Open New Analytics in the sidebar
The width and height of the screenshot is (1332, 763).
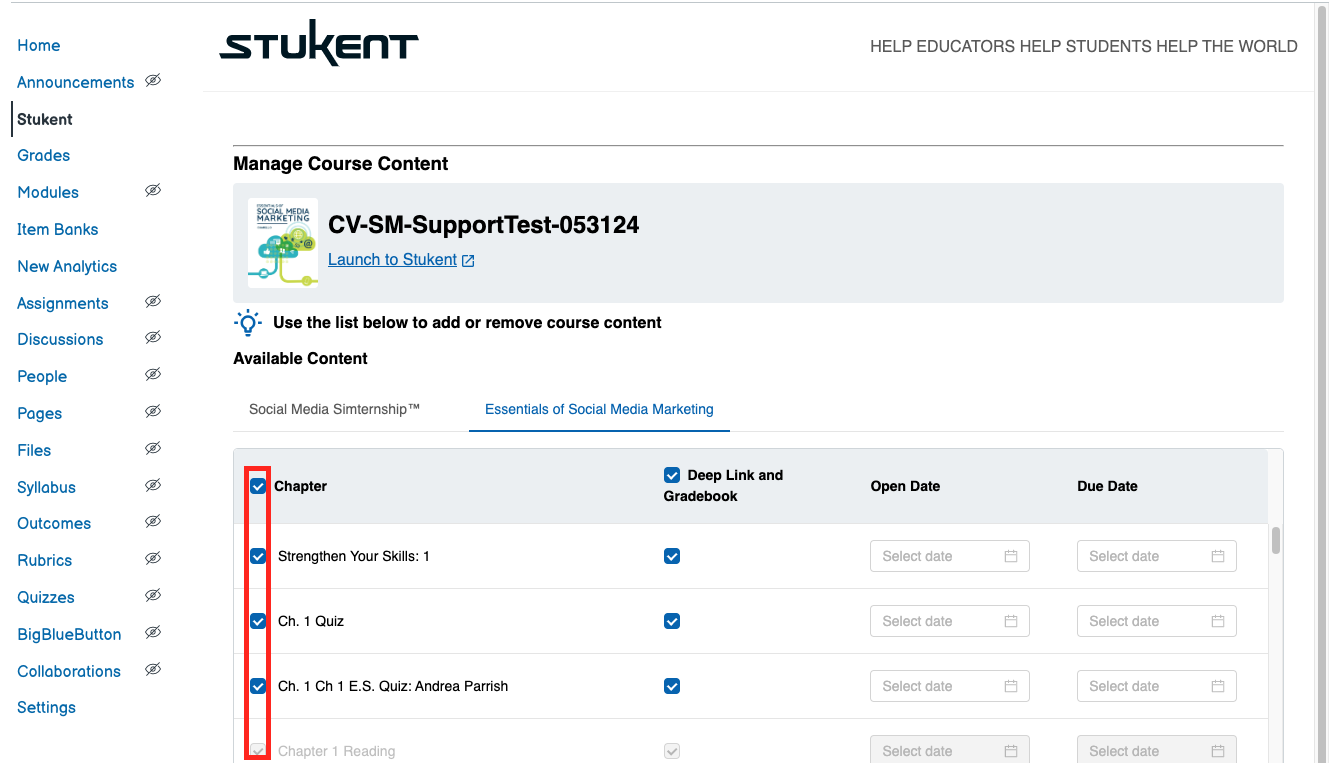pos(67,266)
